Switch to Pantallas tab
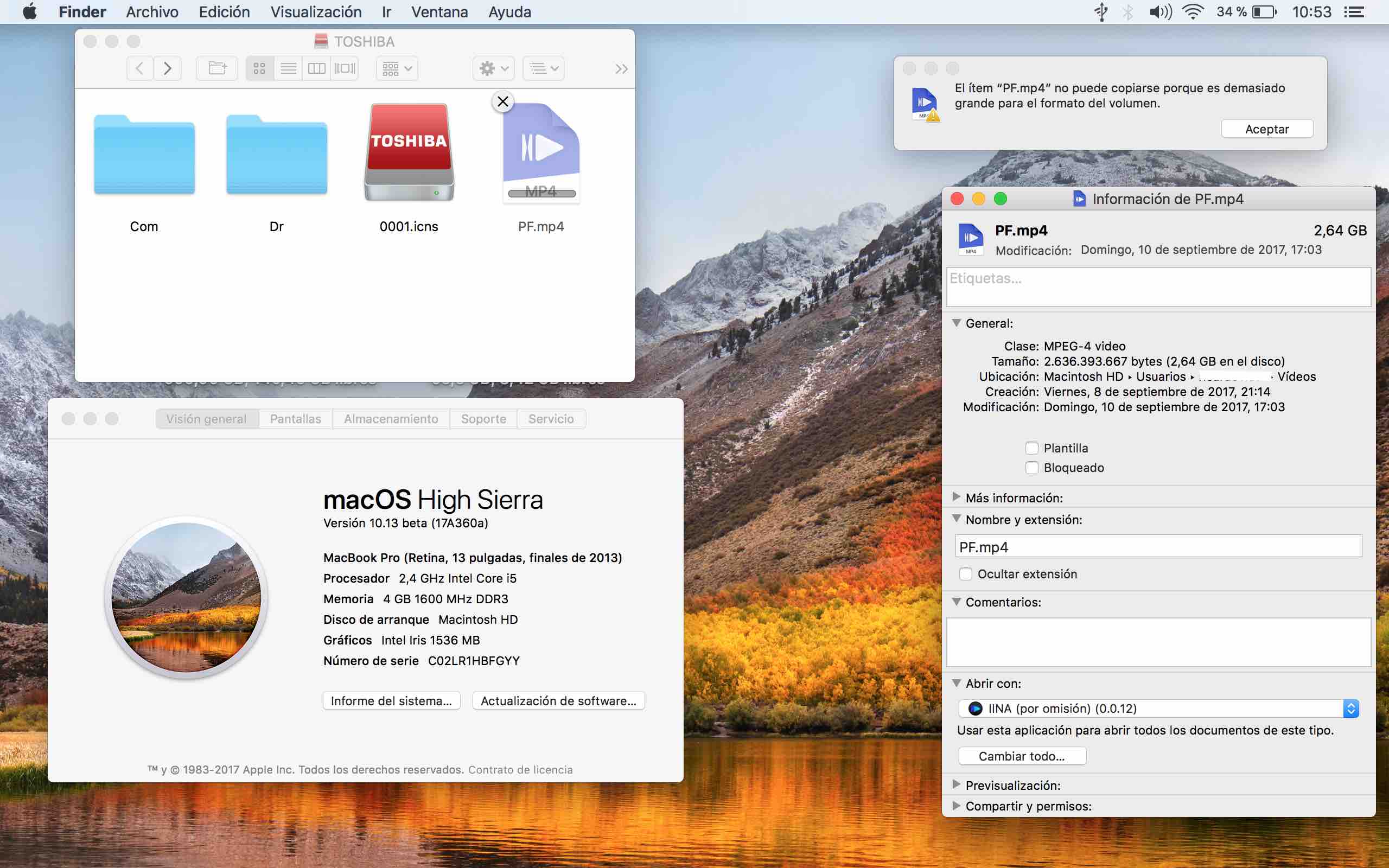 (x=296, y=419)
